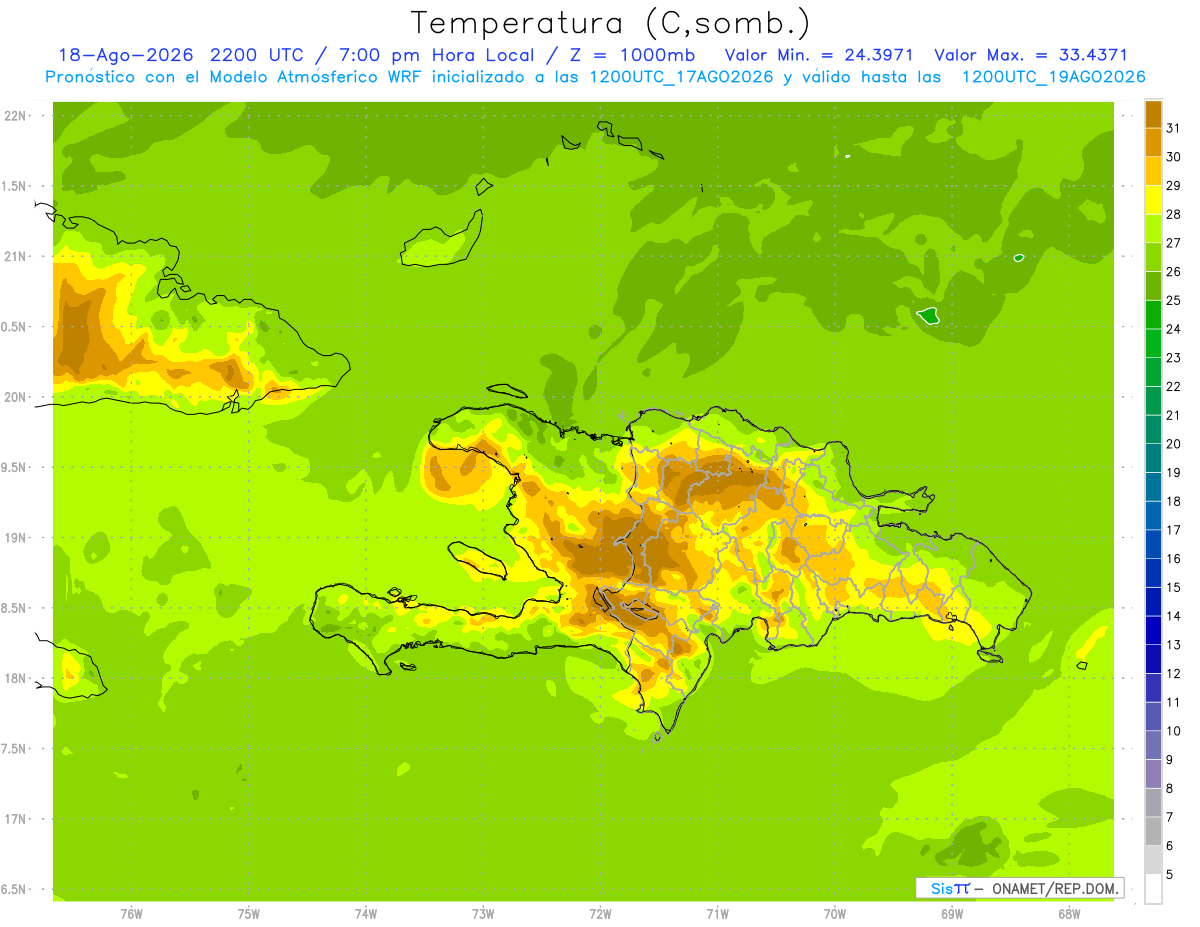Viewport: 1200px width, 927px height.
Task: Click the legend band between 26 and 27
Action: [x=1153, y=257]
